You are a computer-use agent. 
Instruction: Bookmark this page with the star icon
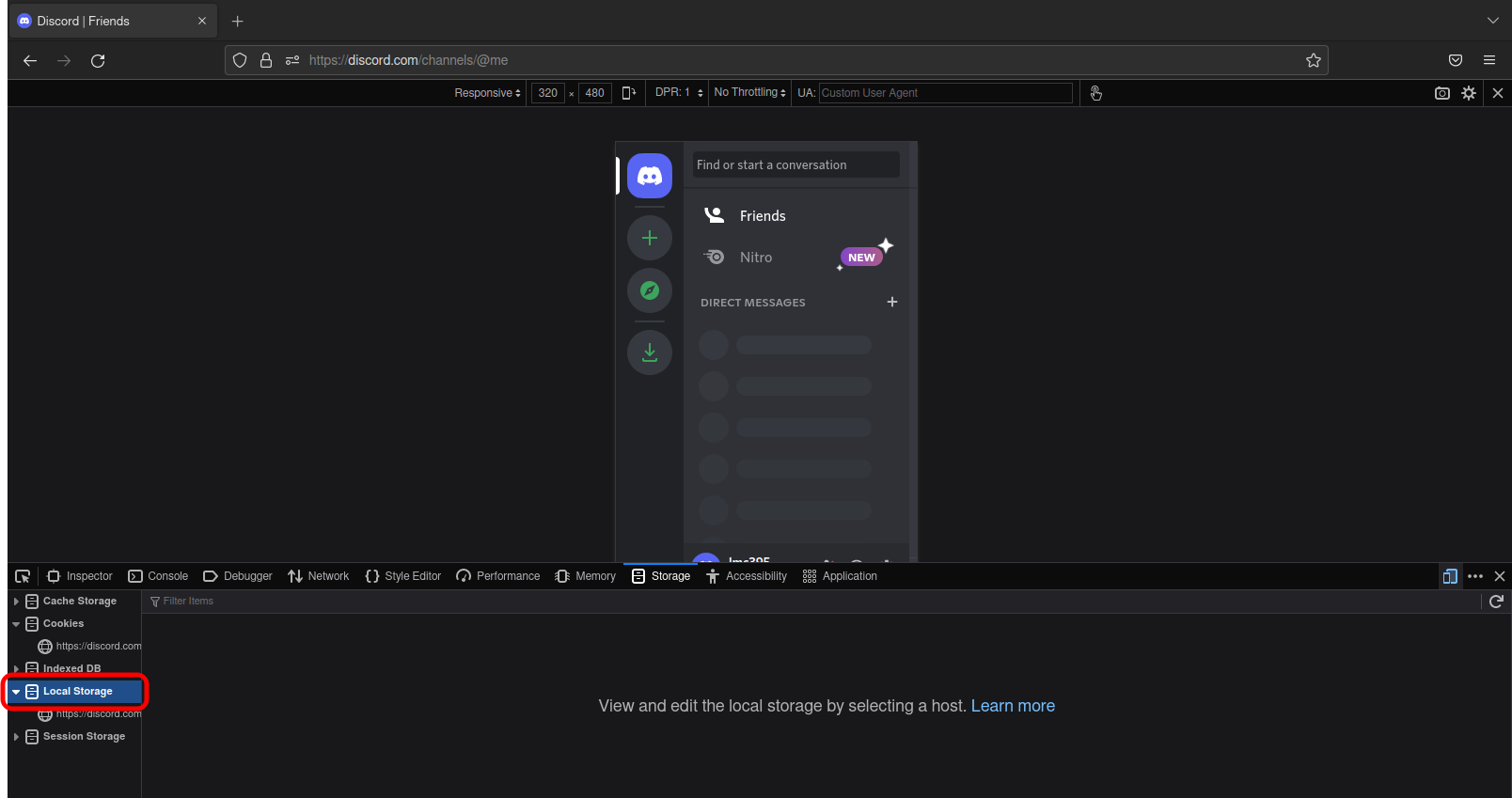[1314, 60]
